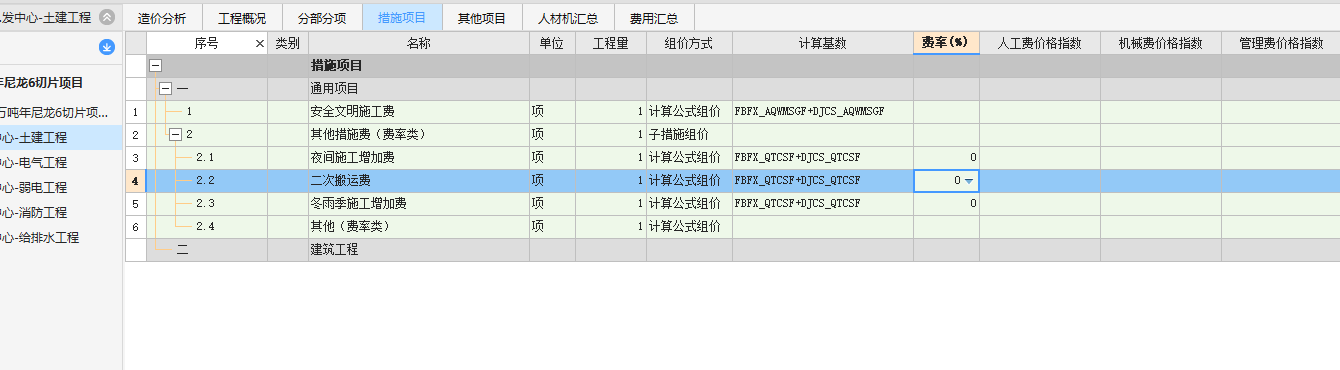Select the 其他（费率类） name cell
The image size is (1340, 370).
(419, 227)
